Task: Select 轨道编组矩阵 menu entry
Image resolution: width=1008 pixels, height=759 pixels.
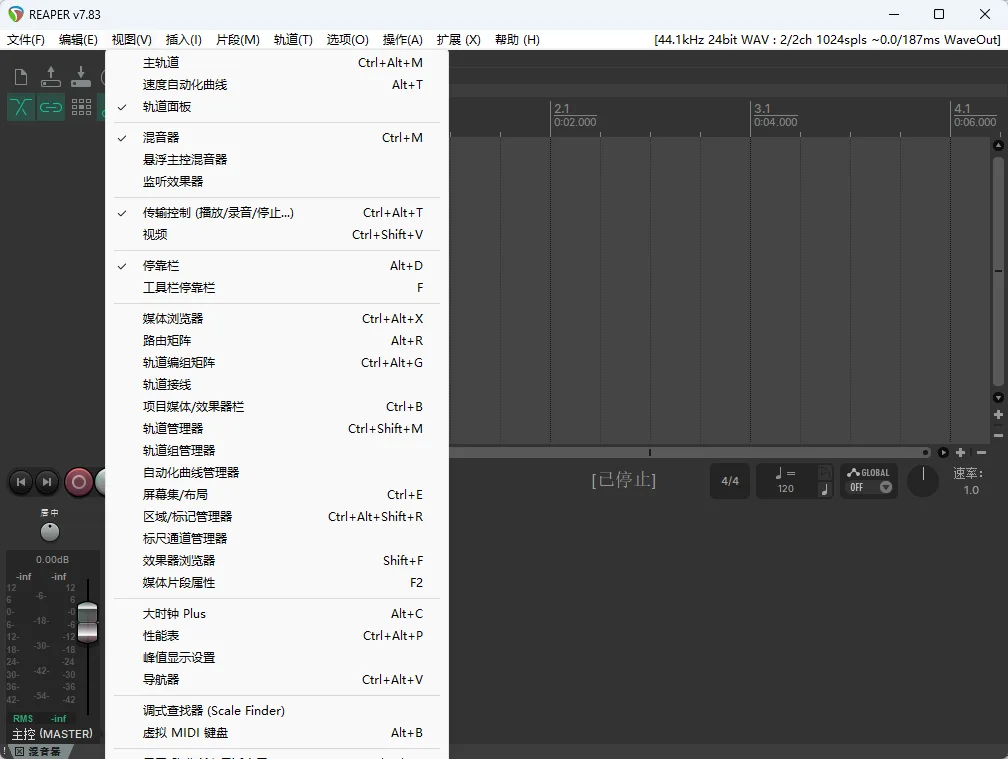Action: (x=277, y=362)
